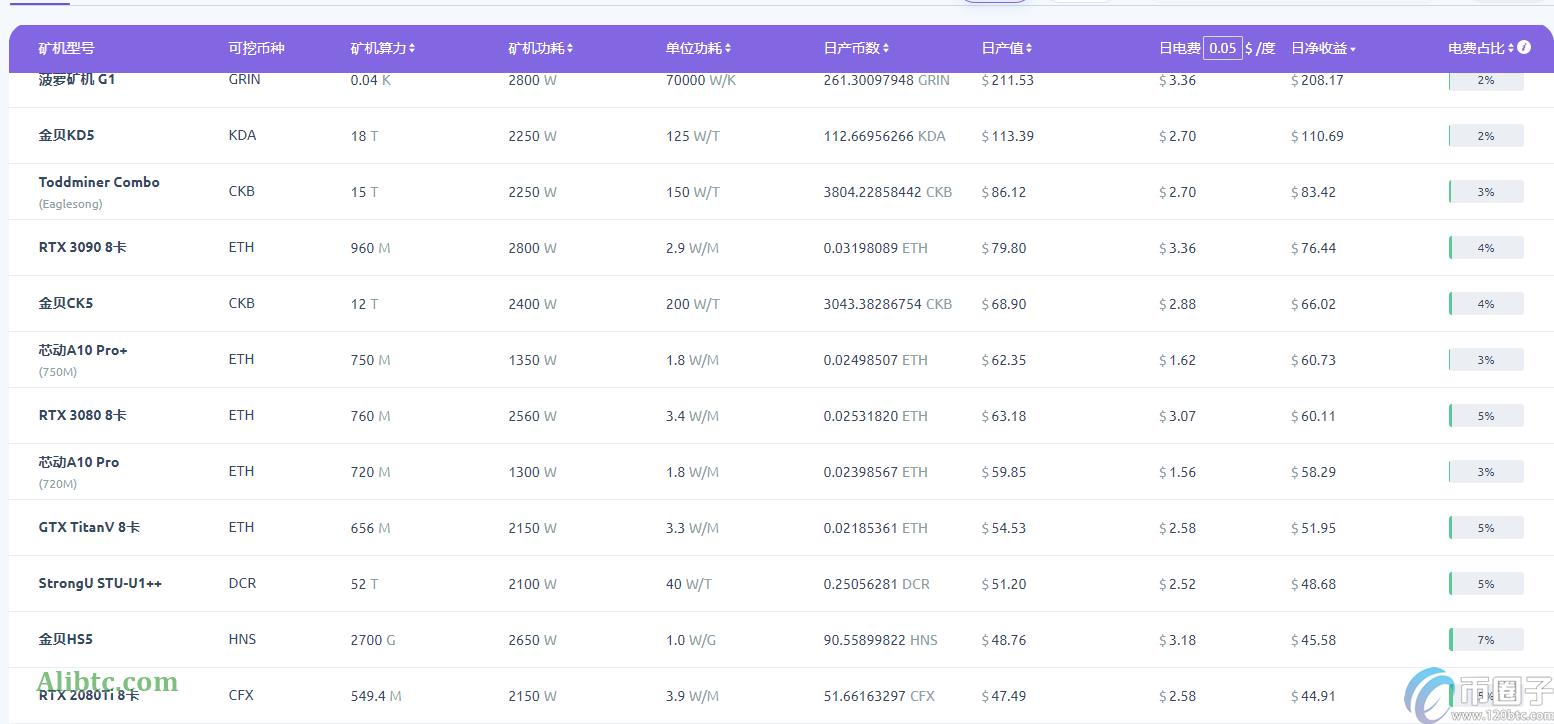Open the 金贝KD5 miner details
This screenshot has height=724, width=1554.
(66, 135)
